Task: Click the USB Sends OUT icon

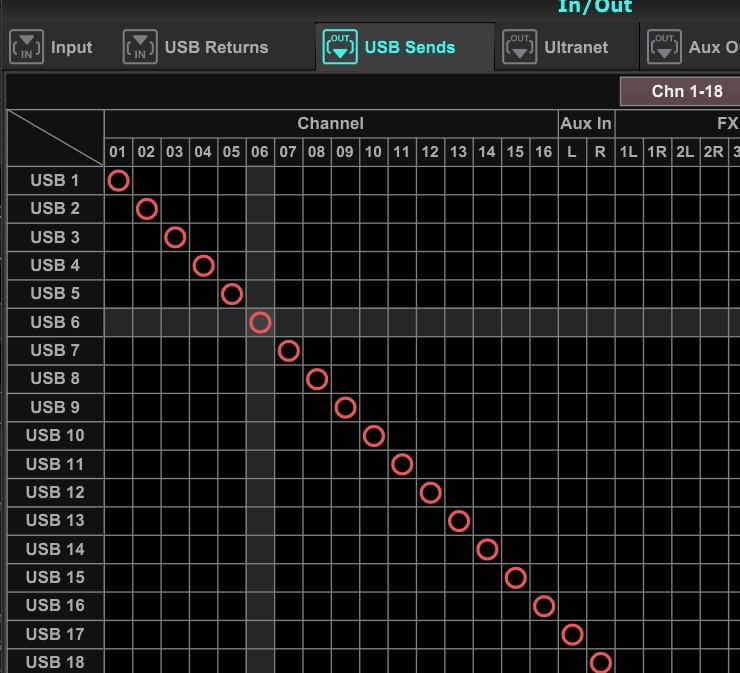Action: tap(340, 47)
